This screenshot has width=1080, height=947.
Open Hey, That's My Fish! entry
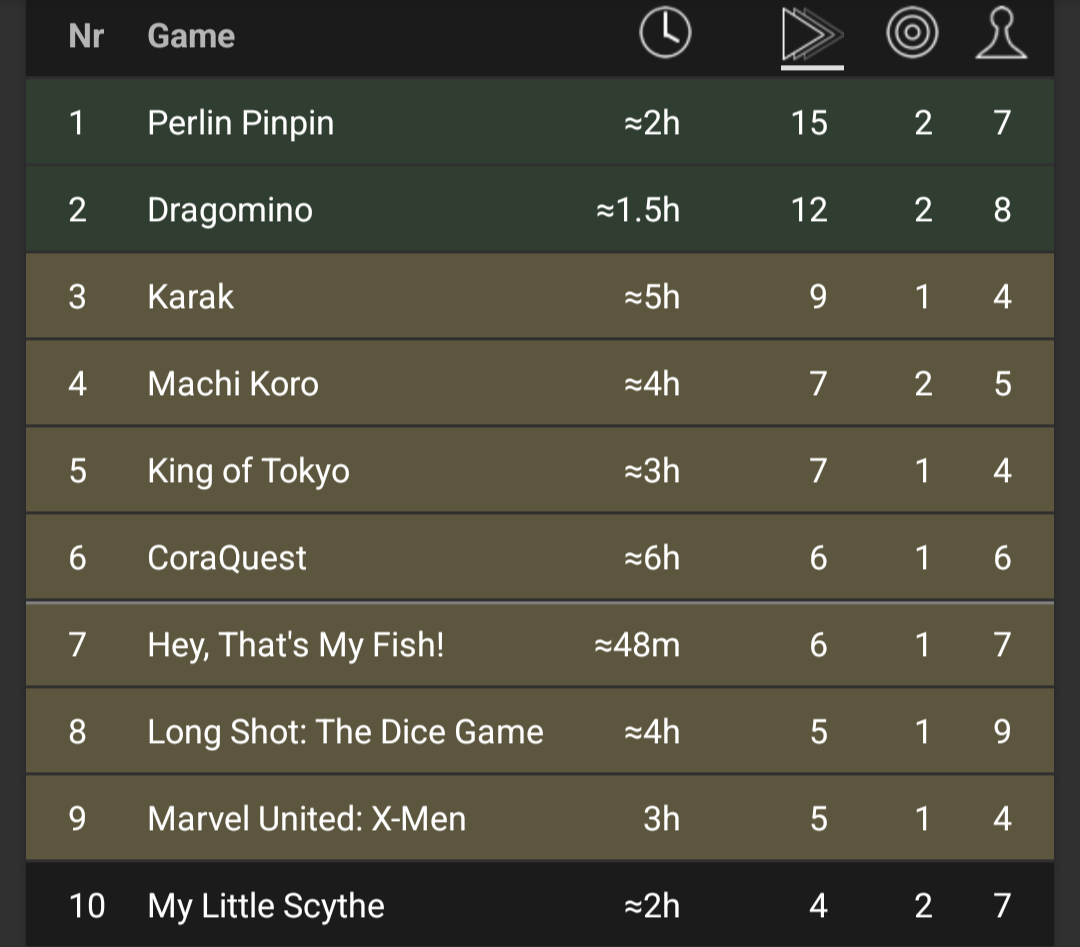pos(540,645)
